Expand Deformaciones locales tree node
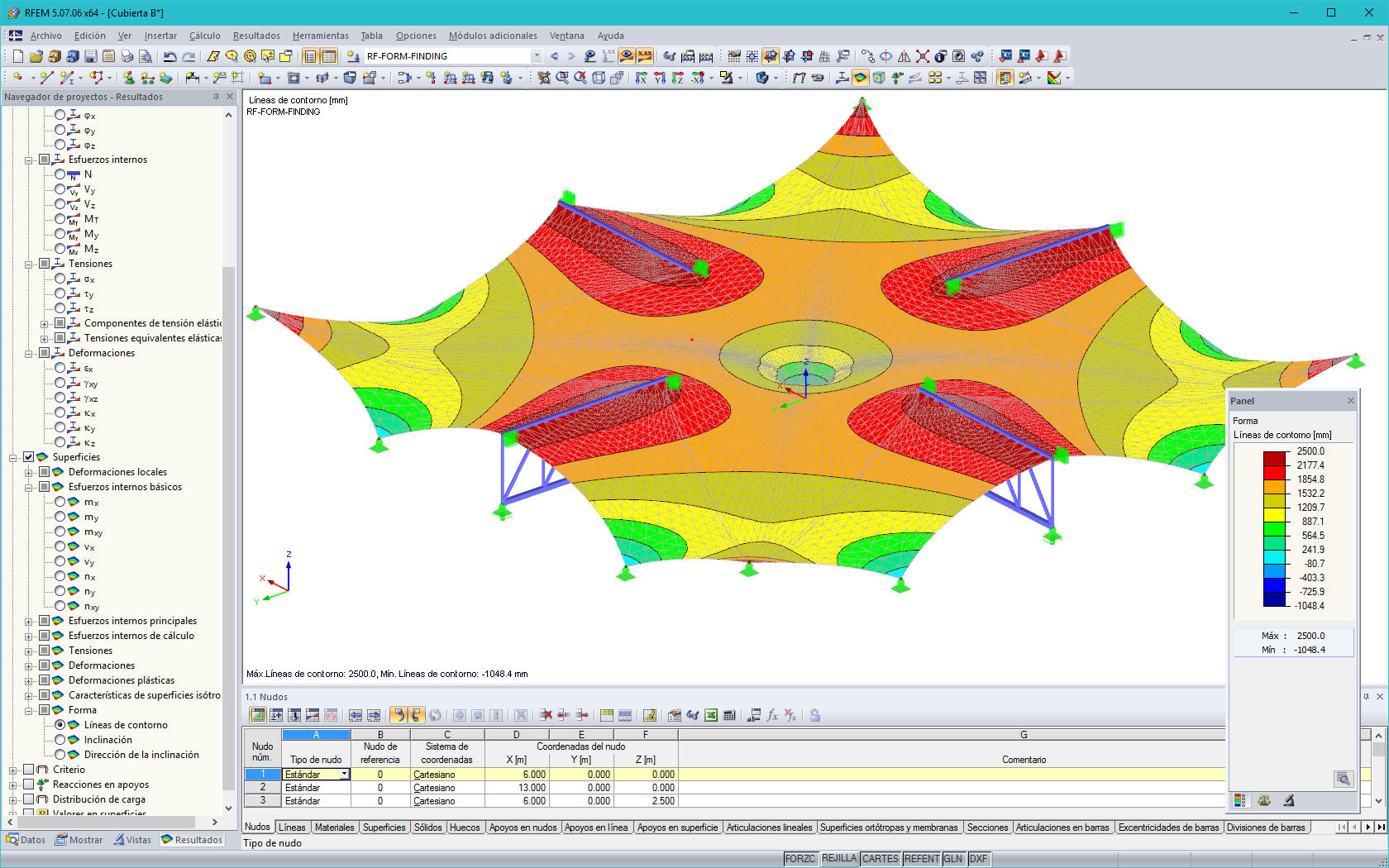 (x=29, y=473)
